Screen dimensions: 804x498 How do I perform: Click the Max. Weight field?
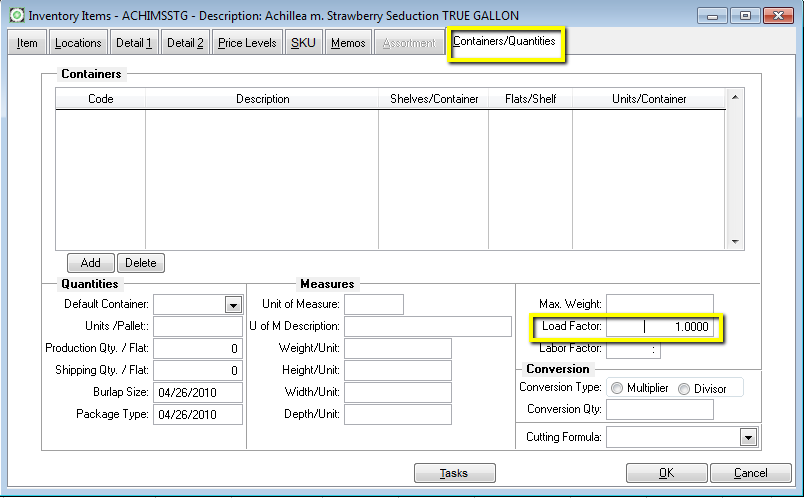[660, 303]
